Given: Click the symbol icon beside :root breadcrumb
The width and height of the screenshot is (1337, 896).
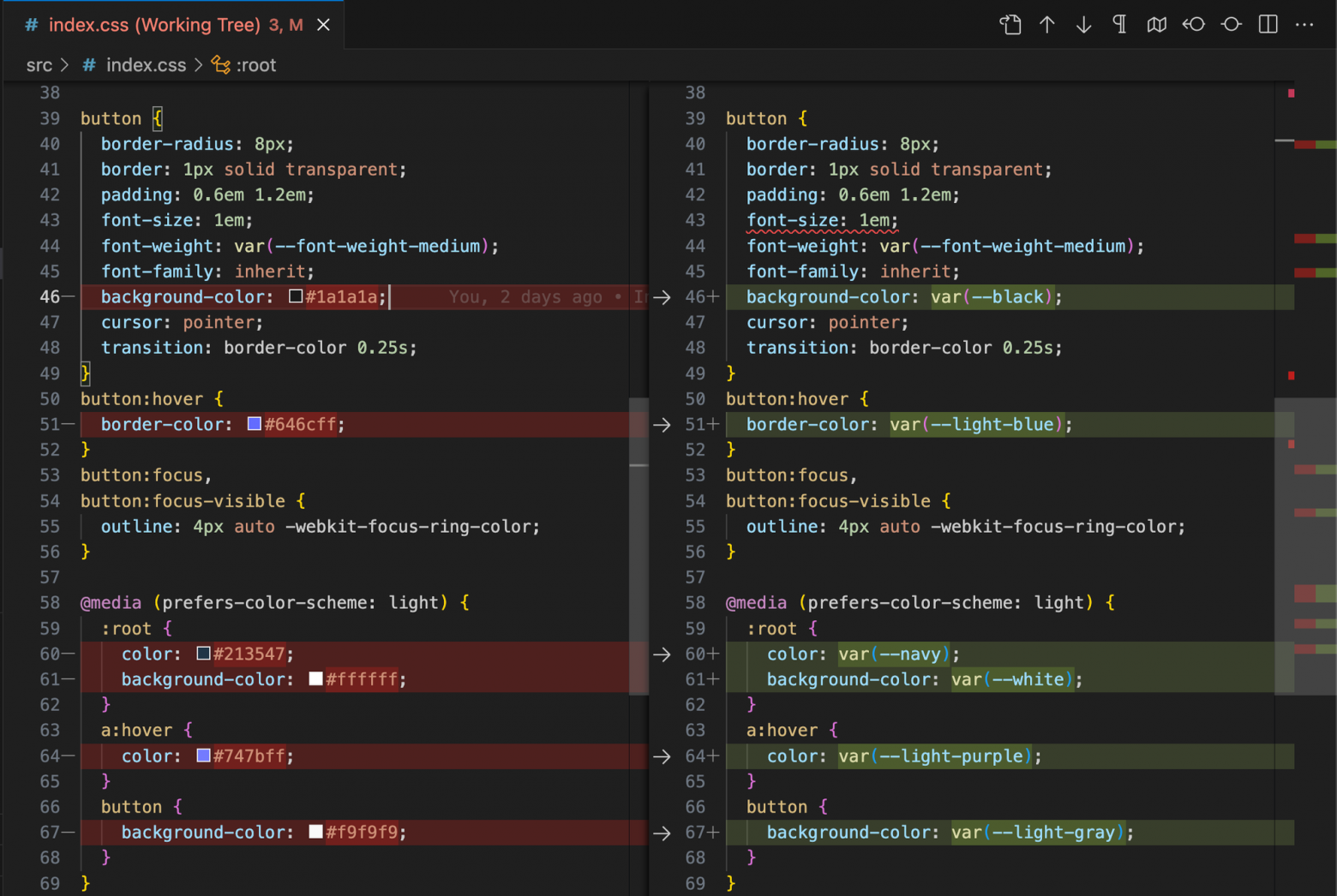Looking at the screenshot, I should 221,65.
